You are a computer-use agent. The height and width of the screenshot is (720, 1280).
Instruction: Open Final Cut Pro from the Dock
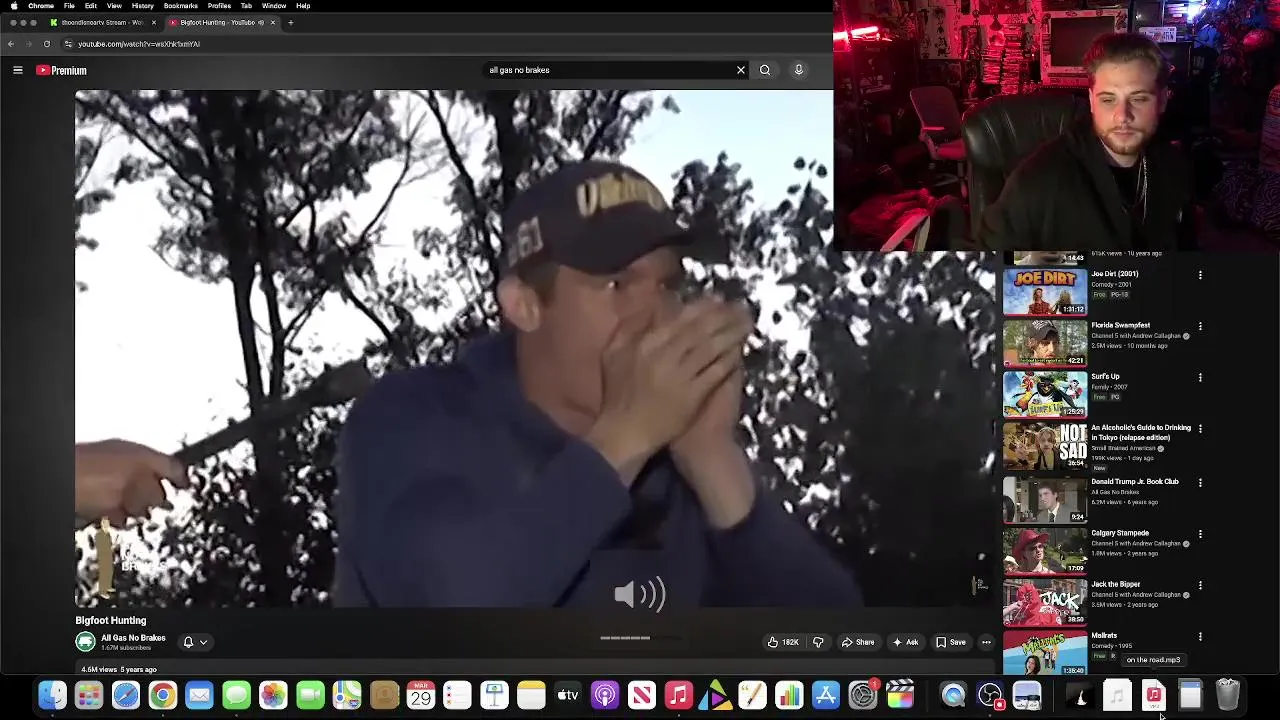[x=900, y=694]
